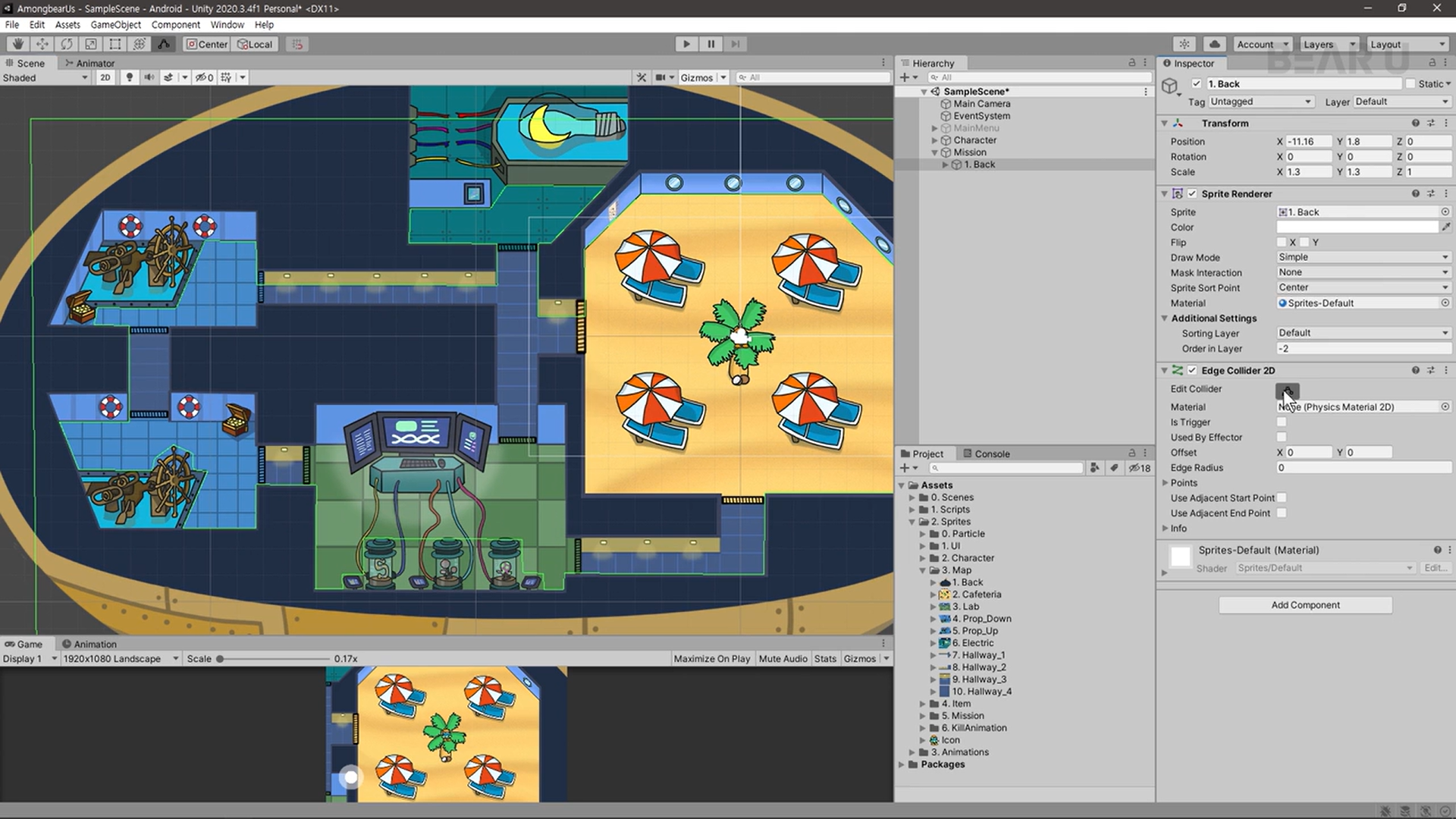Image resolution: width=1456 pixels, height=819 pixels.
Task: Enable Used By Effector checkbox
Action: click(x=1282, y=438)
